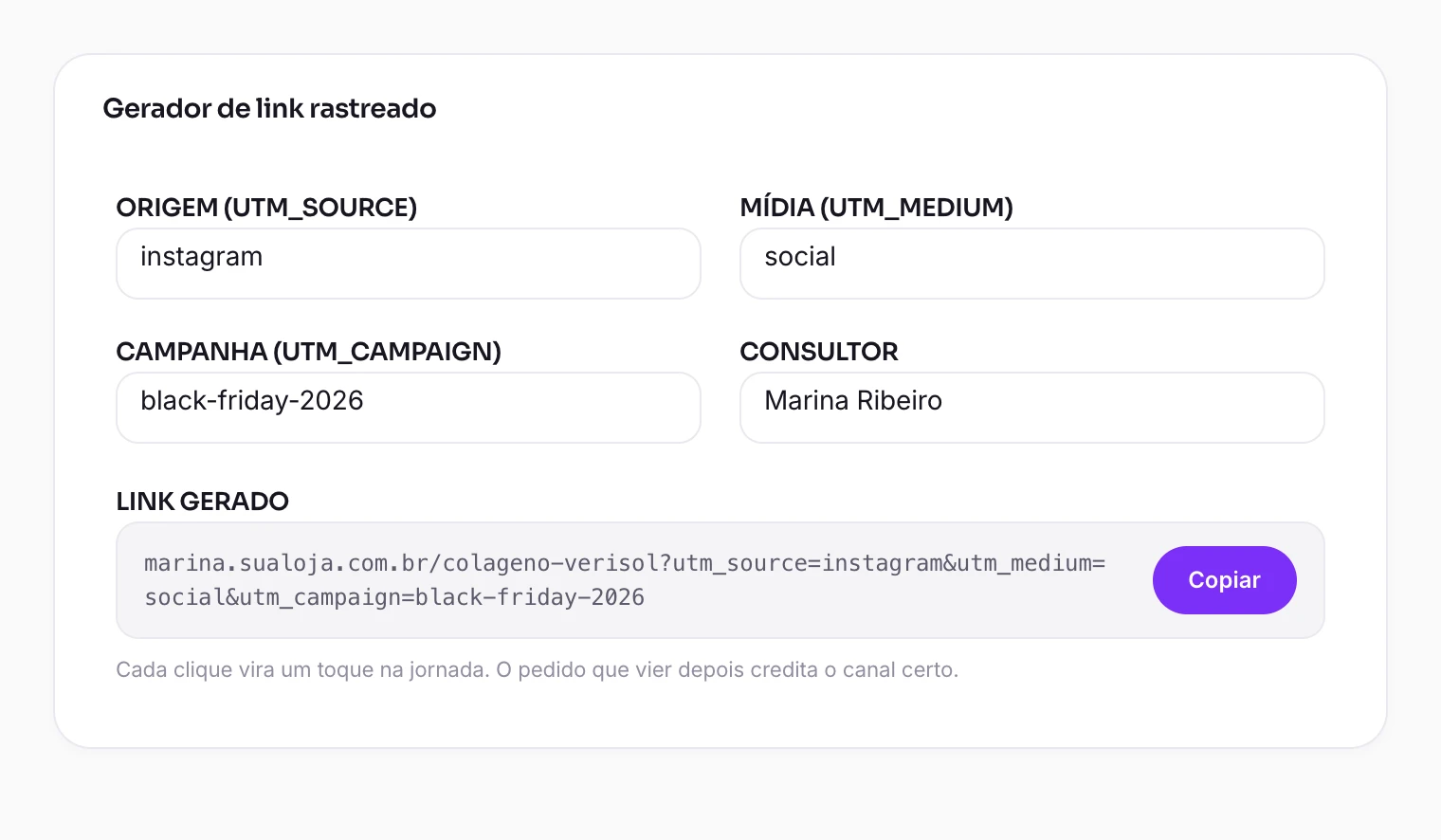Click the 'LINK GERADO' label
Image resolution: width=1441 pixels, height=840 pixels.
(x=202, y=502)
